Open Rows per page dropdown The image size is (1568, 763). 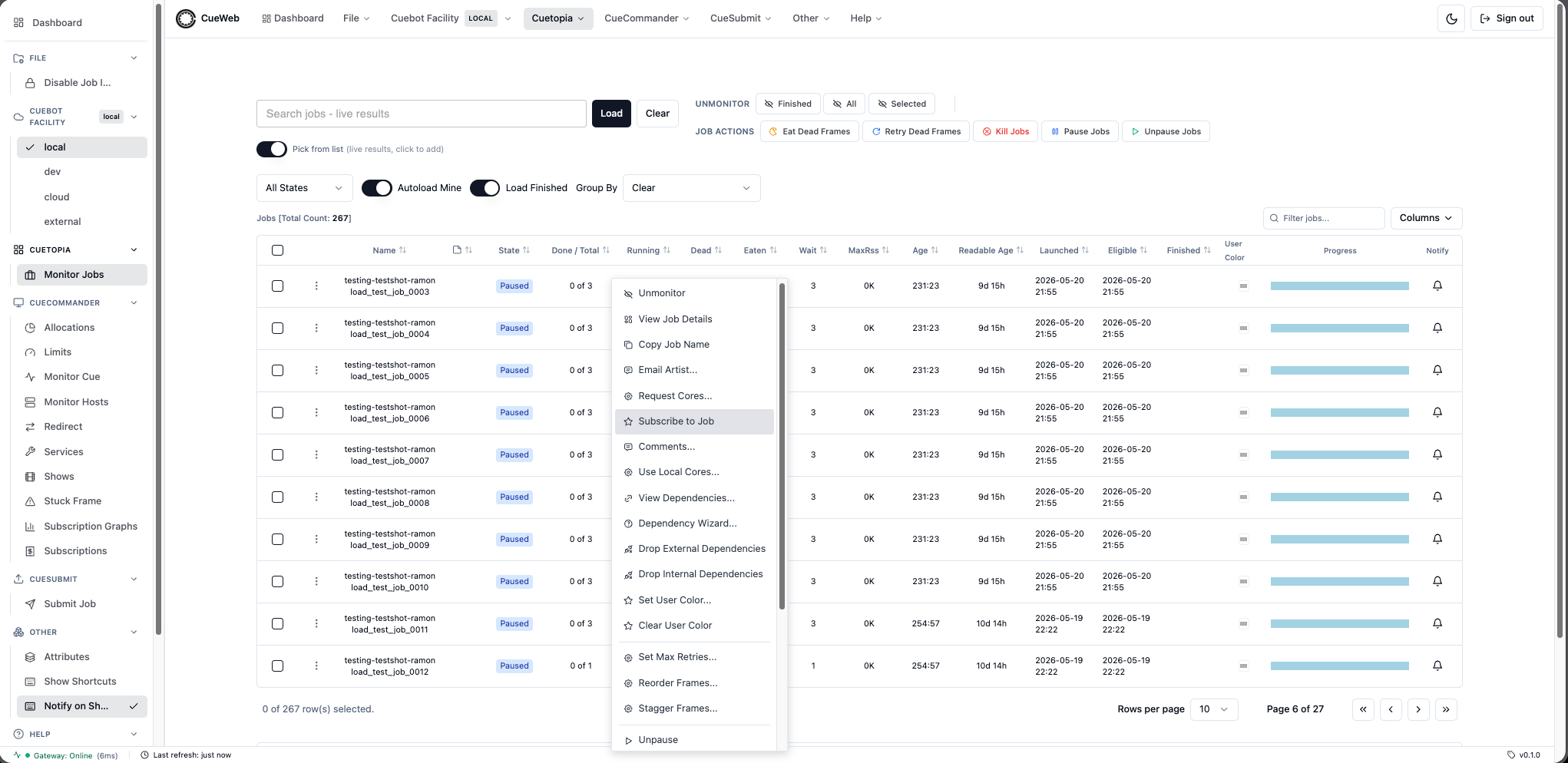coord(1214,709)
